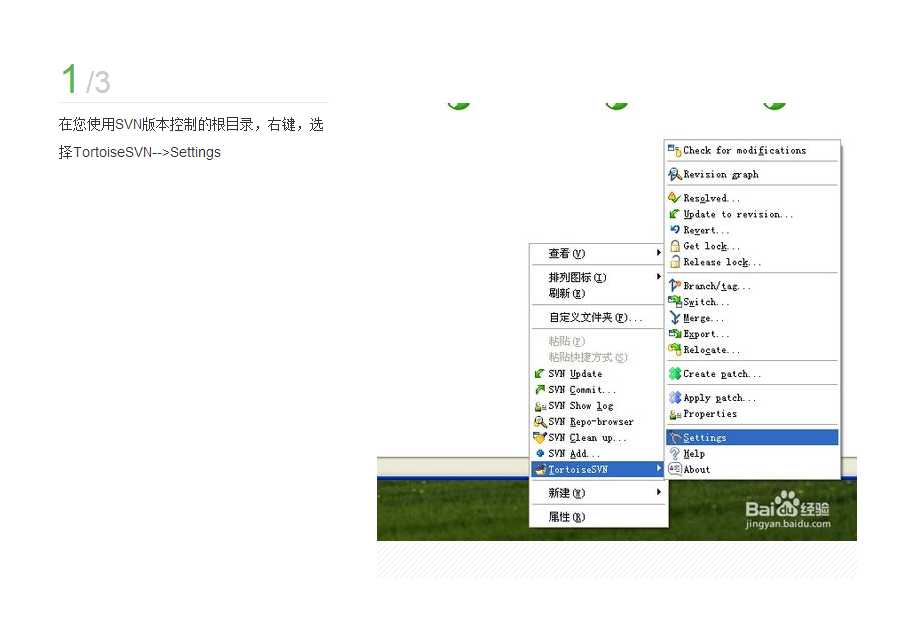Click the SVN Repo-browser icon
Image resolution: width=917 pixels, height=642 pixels.
540,422
